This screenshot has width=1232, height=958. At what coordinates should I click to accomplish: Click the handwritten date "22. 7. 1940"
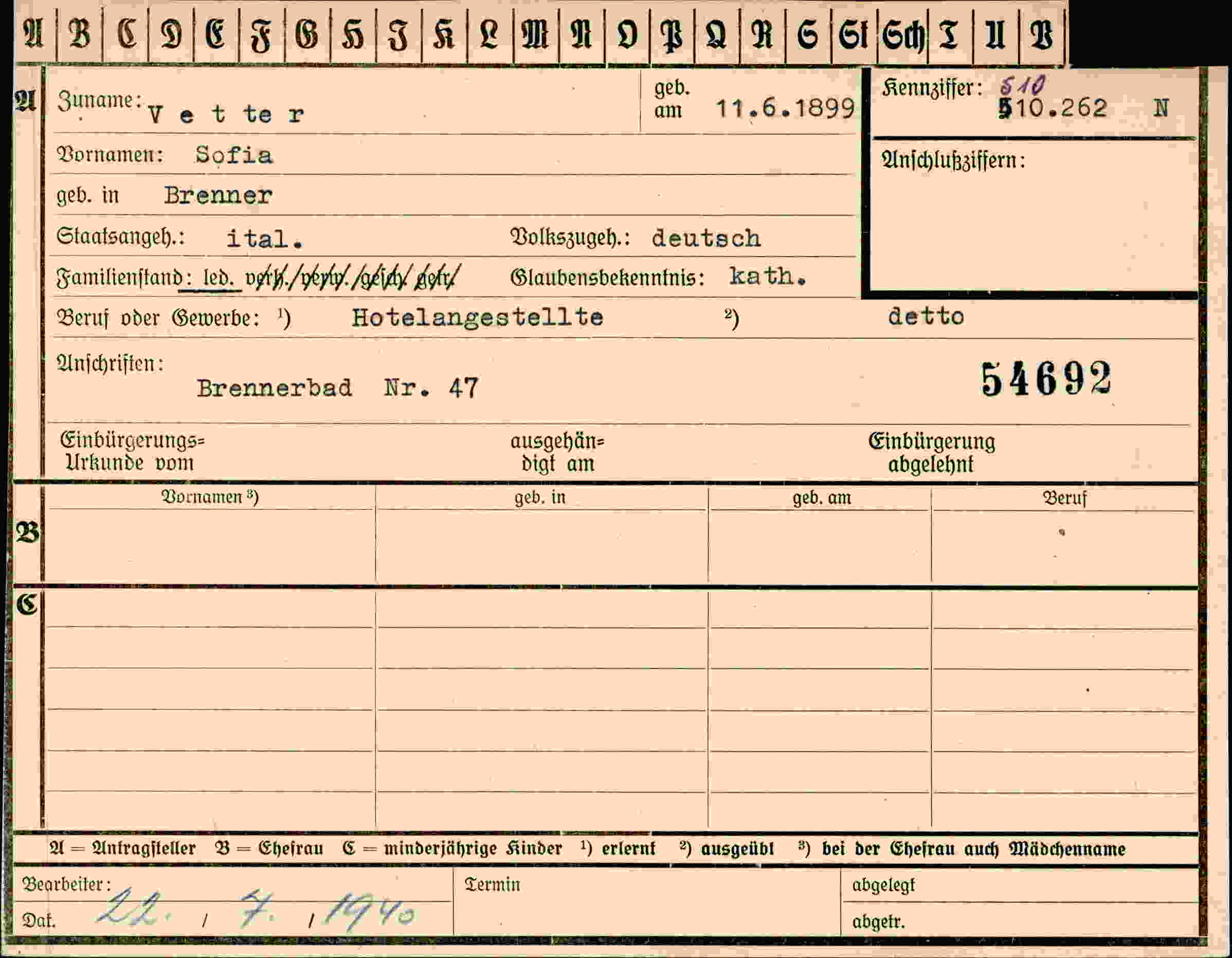257,909
